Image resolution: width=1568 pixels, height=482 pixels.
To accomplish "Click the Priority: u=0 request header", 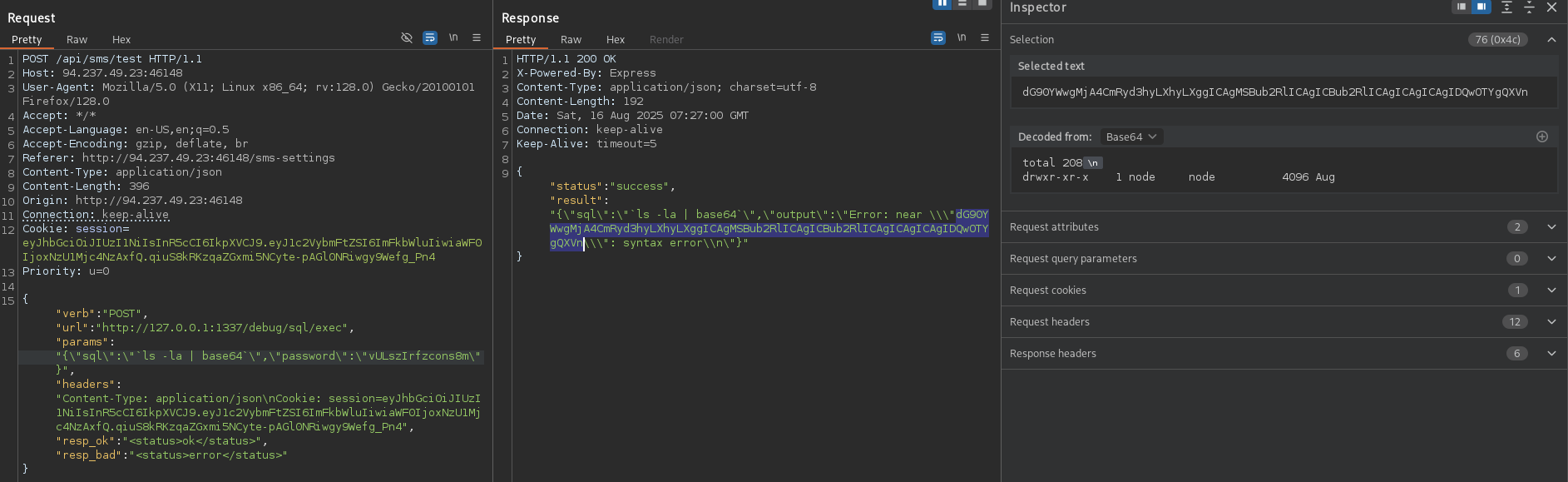I will point(66,271).
